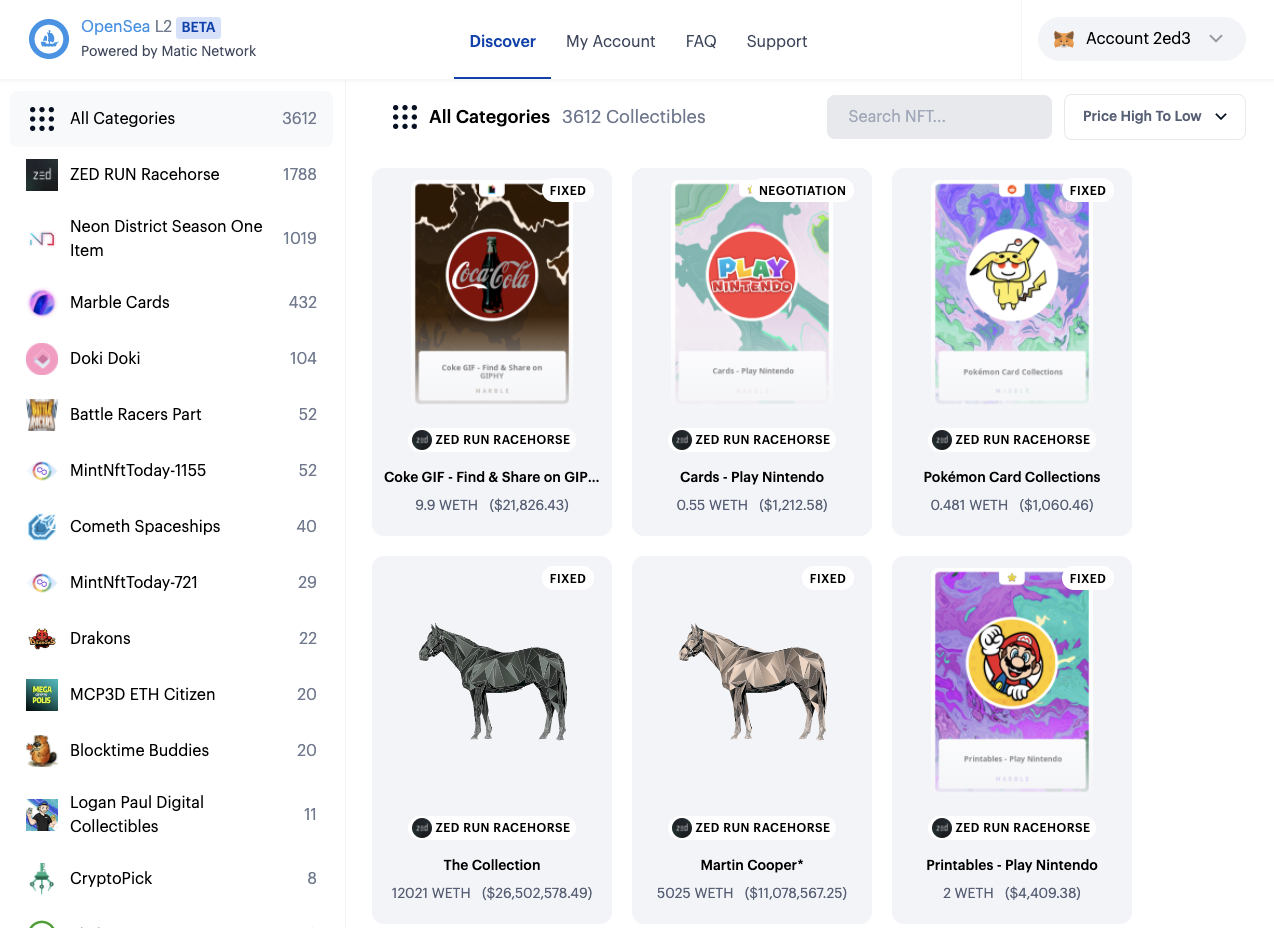The image size is (1274, 937).
Task: Click the MCP3D ETH Citizen Megapolis icon
Action: pos(42,694)
